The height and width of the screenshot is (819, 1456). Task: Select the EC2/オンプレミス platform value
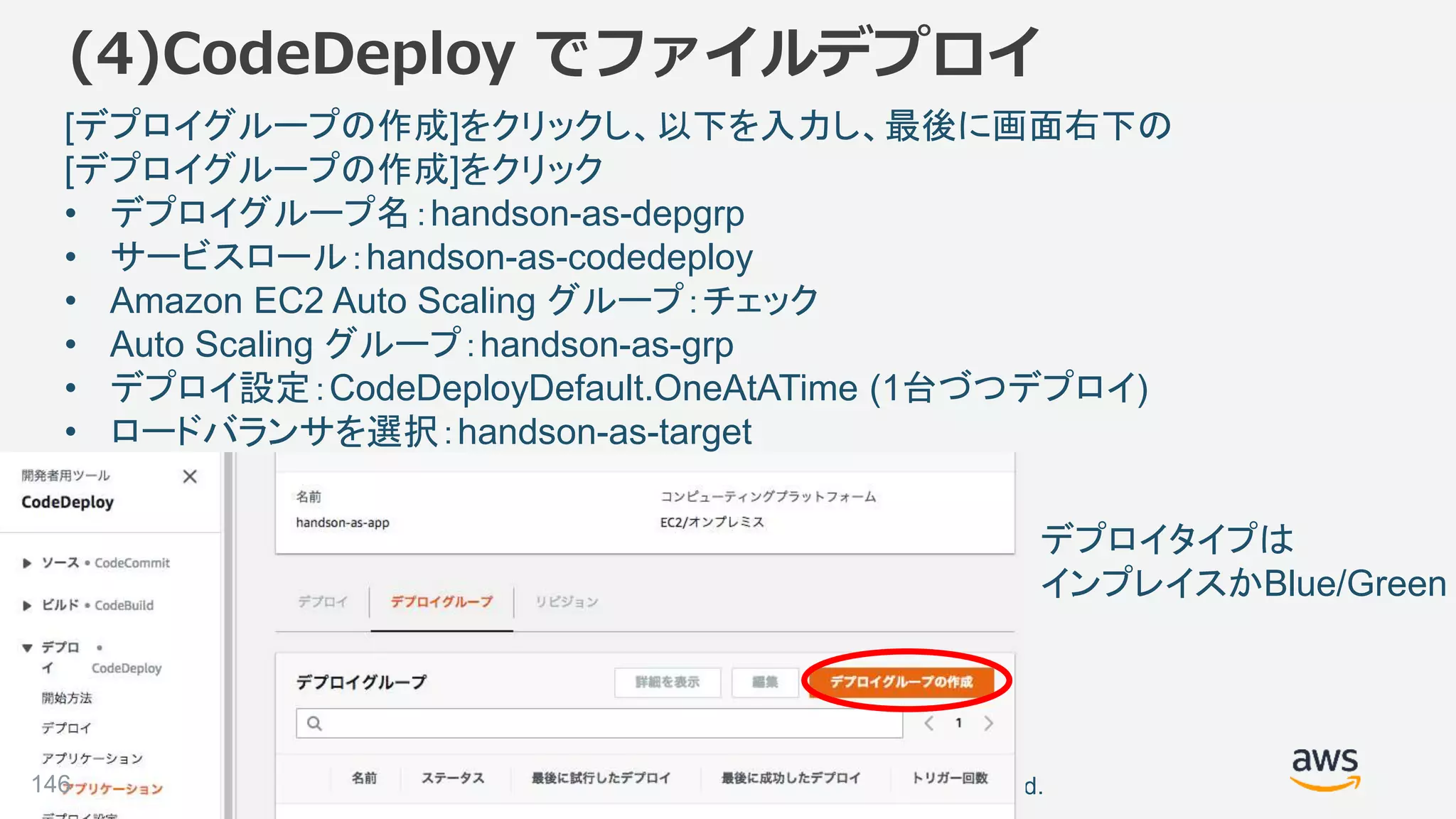[712, 523]
